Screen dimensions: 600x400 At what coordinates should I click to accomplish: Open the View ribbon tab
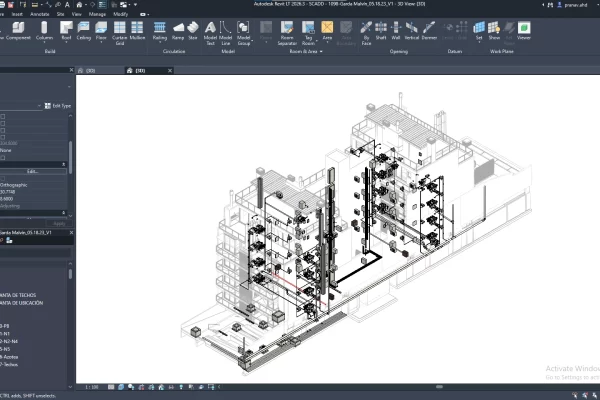point(77,14)
